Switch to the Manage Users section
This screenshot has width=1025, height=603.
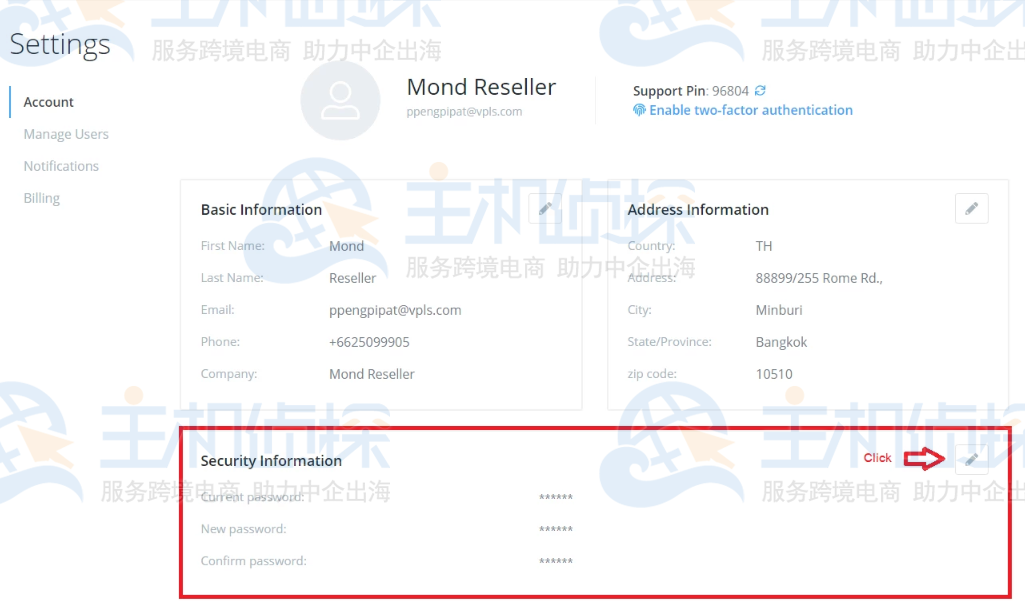coord(65,134)
